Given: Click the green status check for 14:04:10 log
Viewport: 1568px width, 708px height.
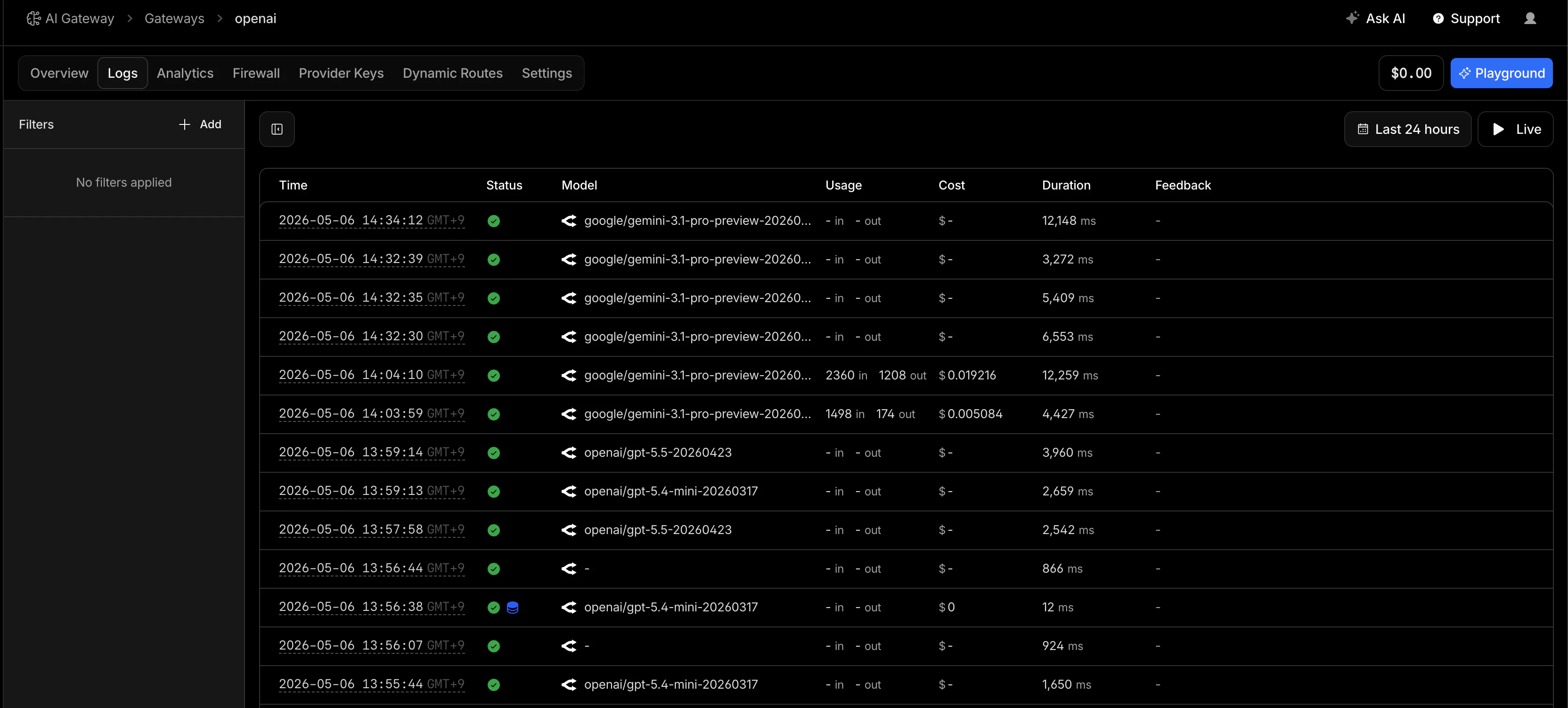Looking at the screenshot, I should (494, 376).
